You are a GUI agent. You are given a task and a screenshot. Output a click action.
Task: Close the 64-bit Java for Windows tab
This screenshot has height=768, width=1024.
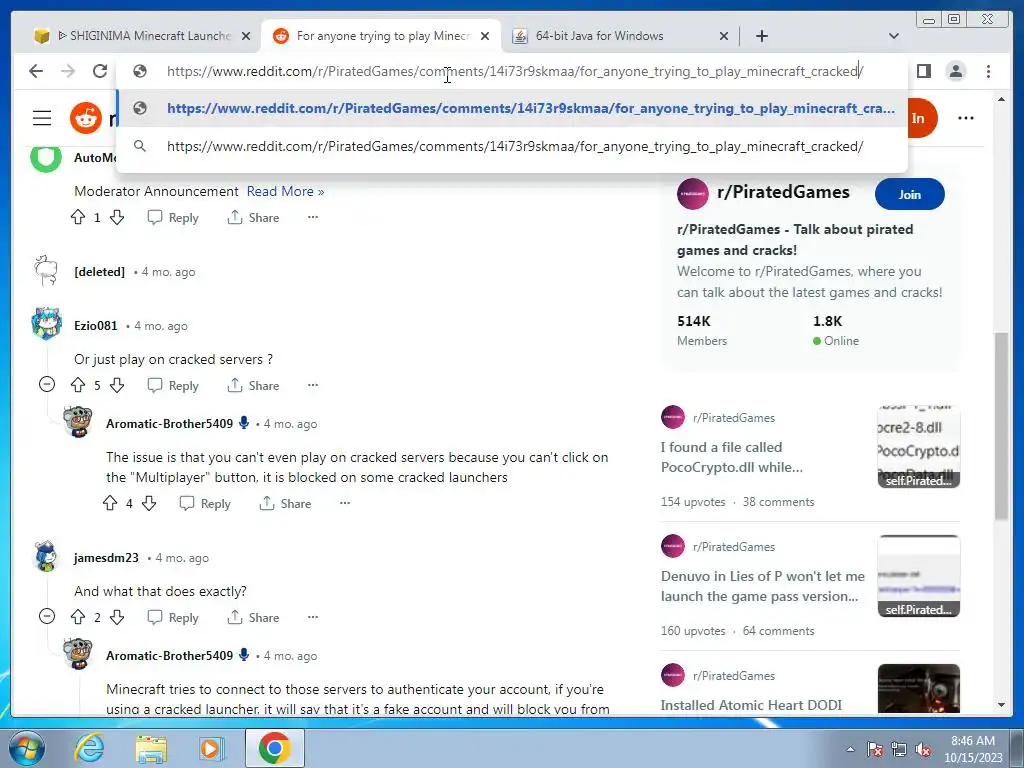[724, 36]
